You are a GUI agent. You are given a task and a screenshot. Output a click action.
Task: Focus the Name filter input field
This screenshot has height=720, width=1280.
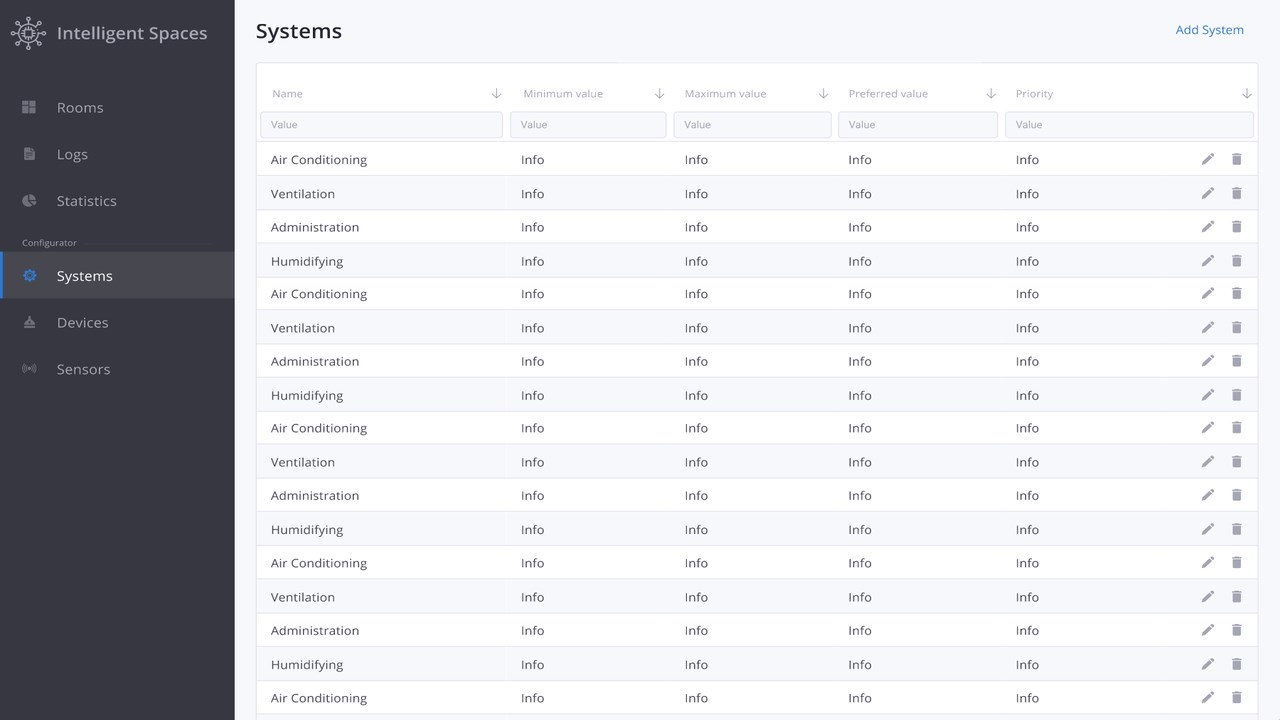[381, 125]
